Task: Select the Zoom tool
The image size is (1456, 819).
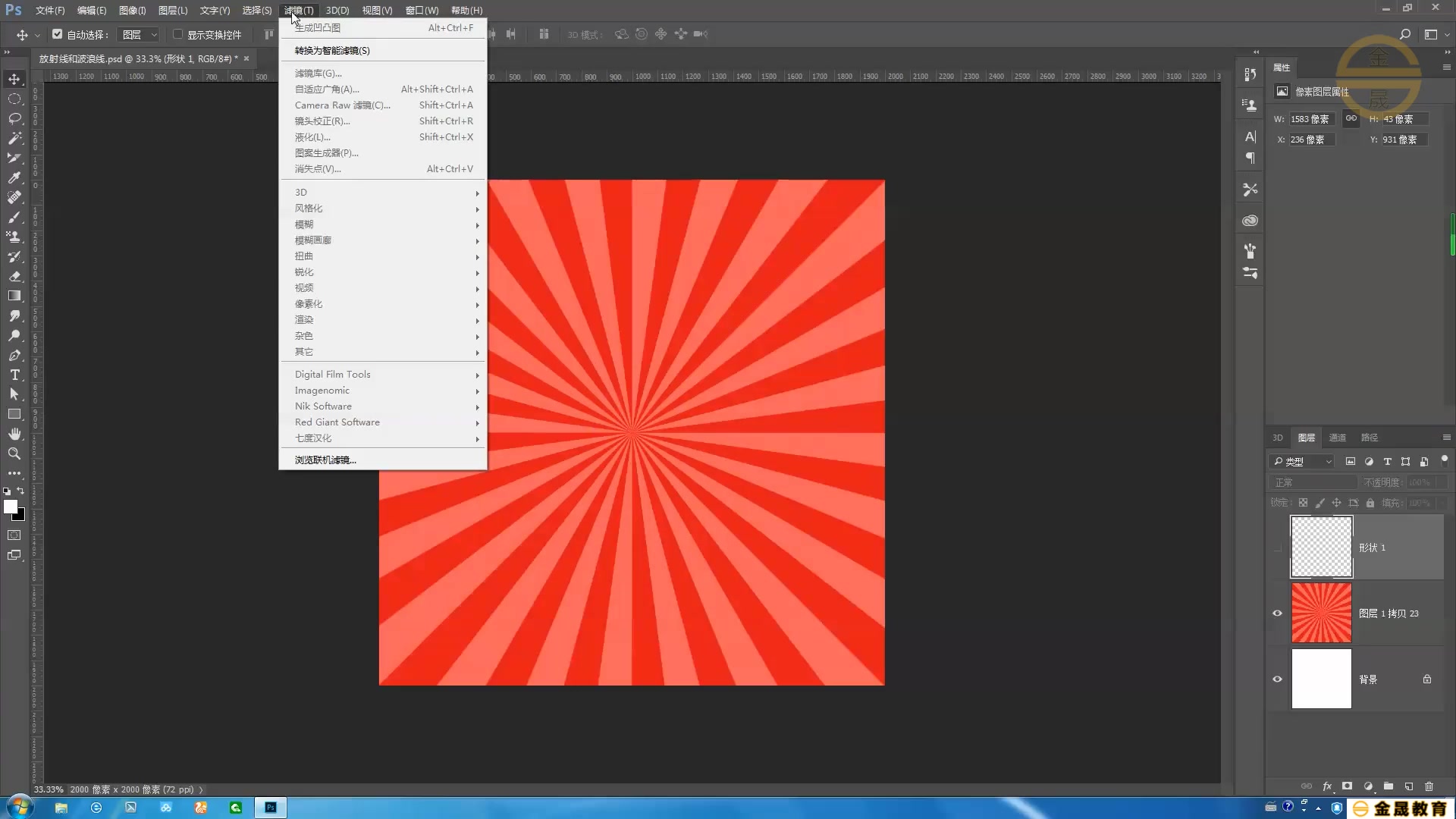Action: coord(14,453)
